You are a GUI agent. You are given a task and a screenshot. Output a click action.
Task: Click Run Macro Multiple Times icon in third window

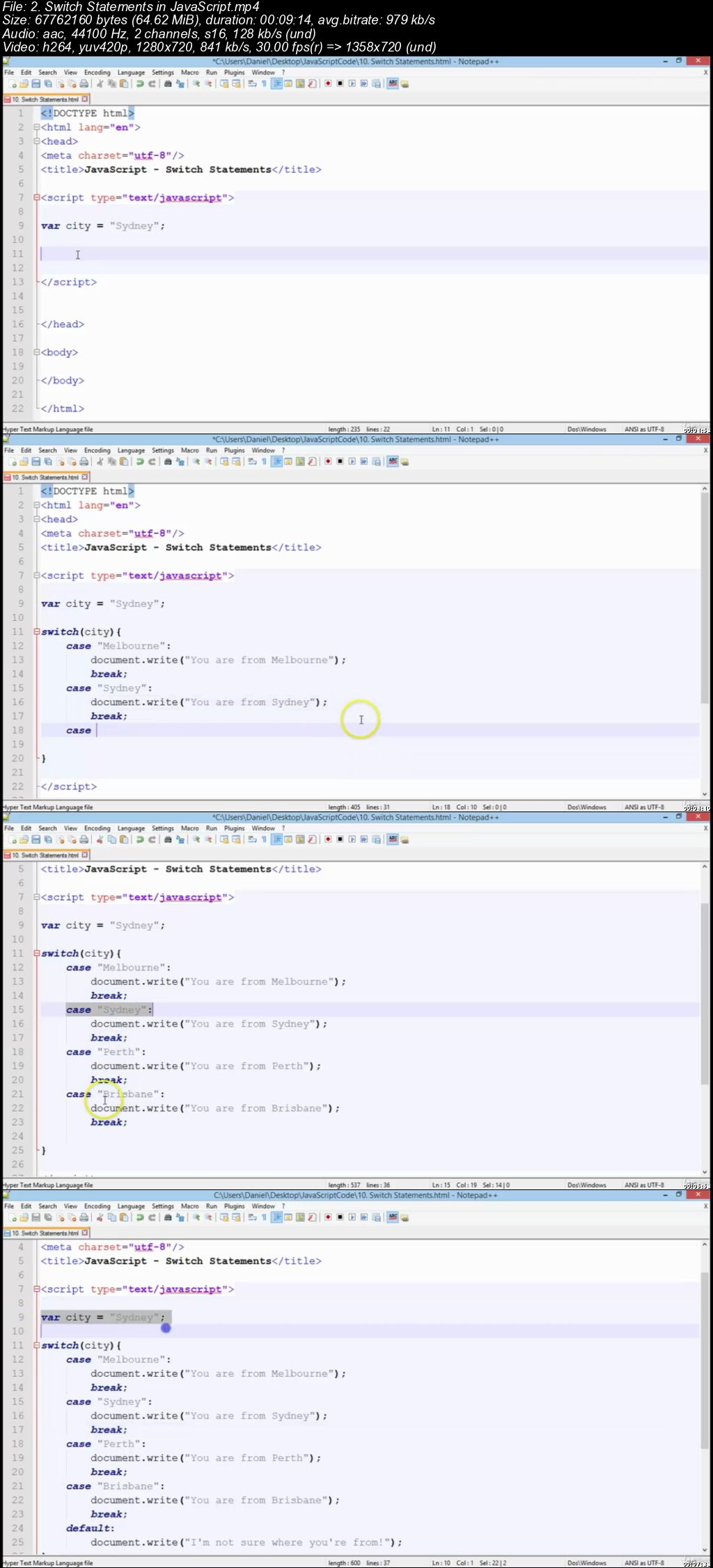tap(363, 839)
